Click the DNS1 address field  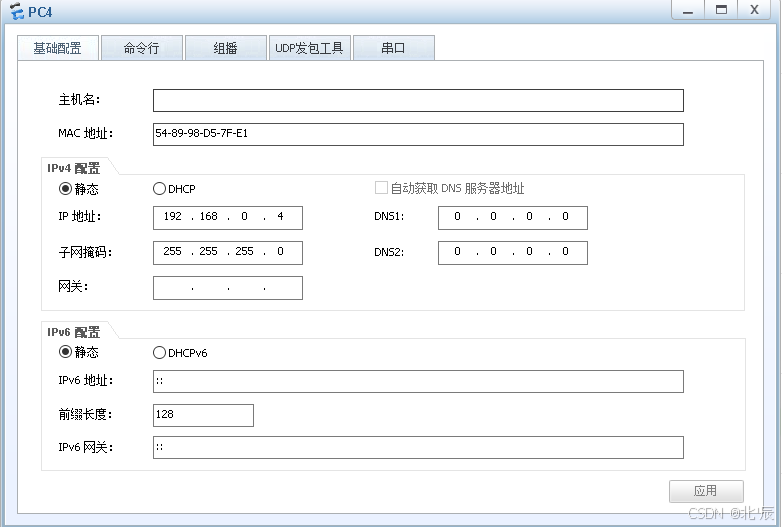coord(513,217)
